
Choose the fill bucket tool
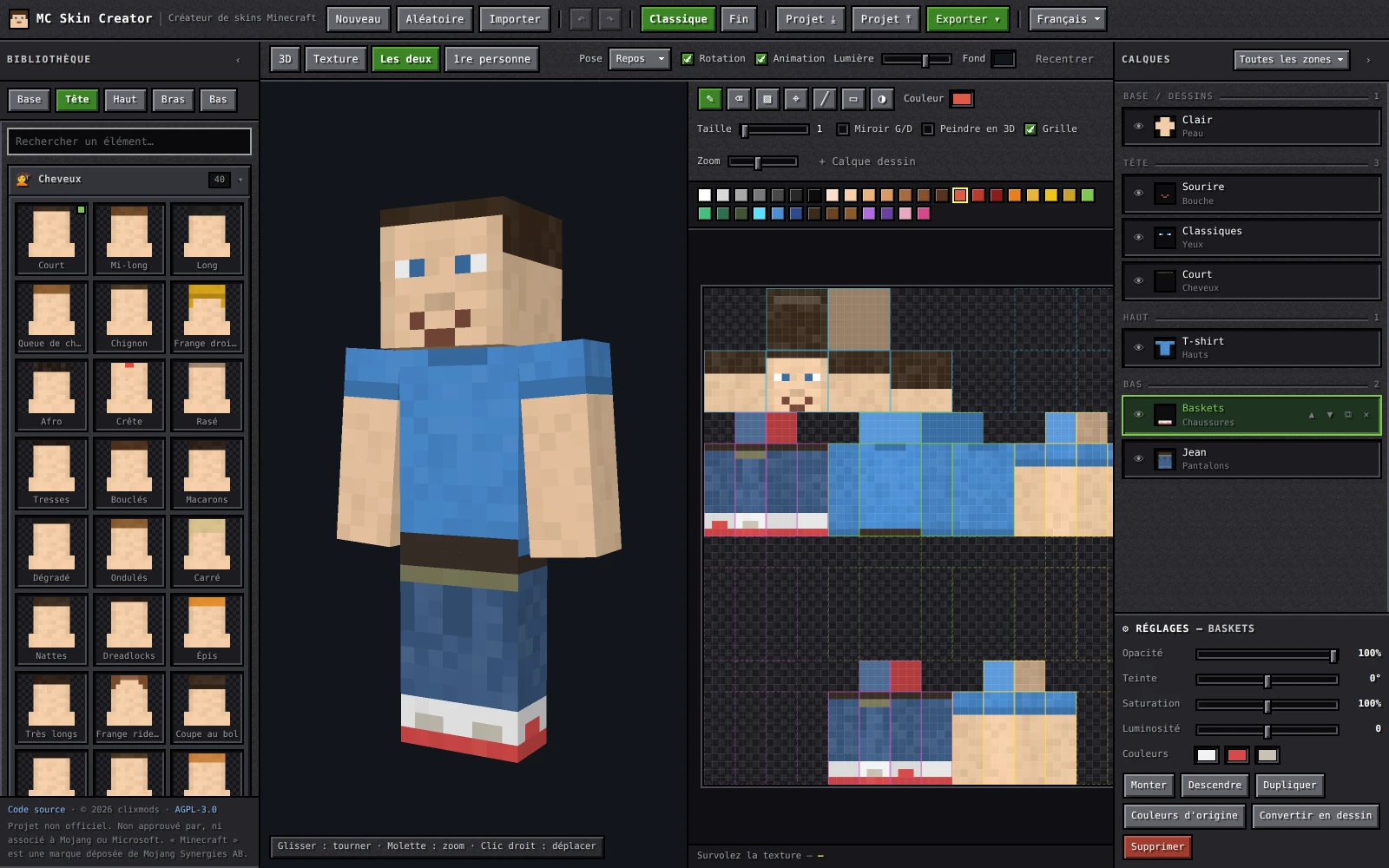tap(767, 99)
